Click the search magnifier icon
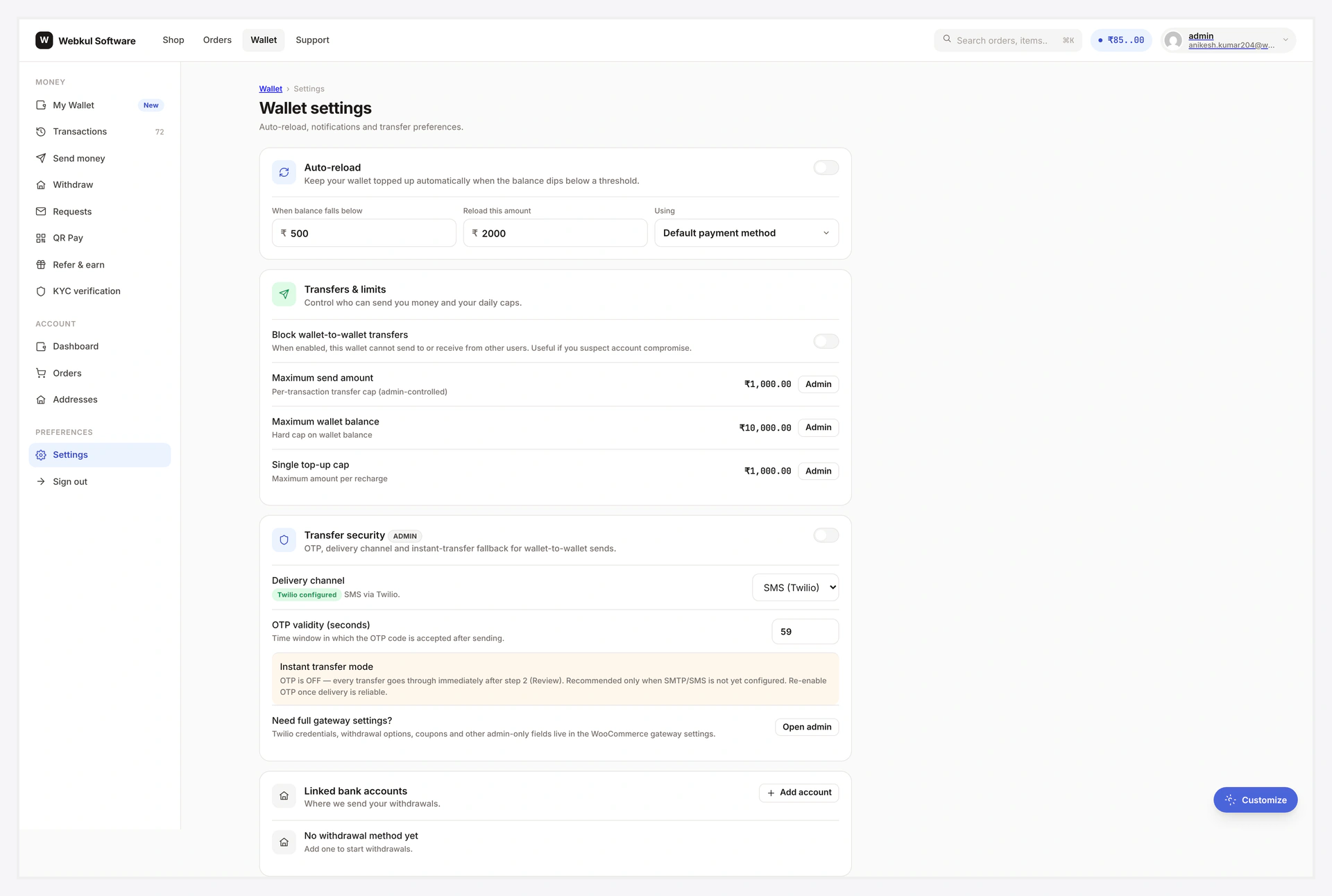This screenshot has height=896, width=1332. tap(947, 40)
